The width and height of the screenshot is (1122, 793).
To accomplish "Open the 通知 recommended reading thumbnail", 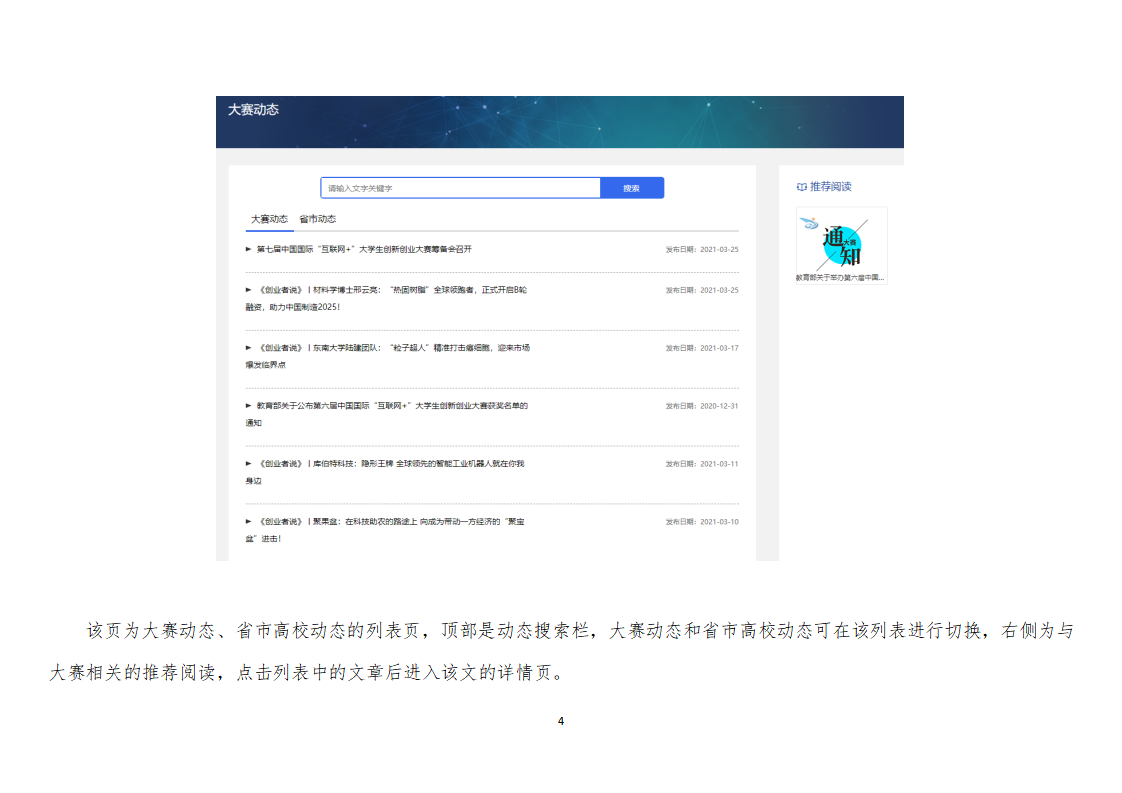I will coord(841,238).
